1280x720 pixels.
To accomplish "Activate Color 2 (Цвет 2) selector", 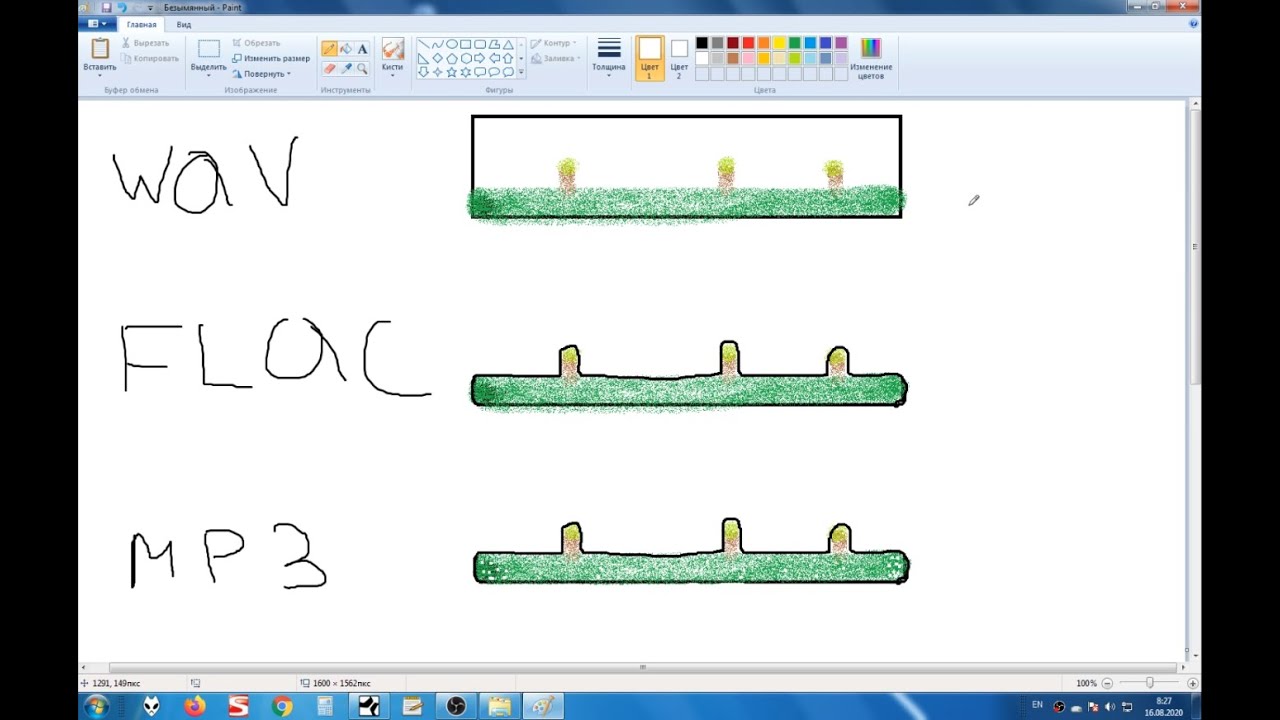I will pos(679,59).
